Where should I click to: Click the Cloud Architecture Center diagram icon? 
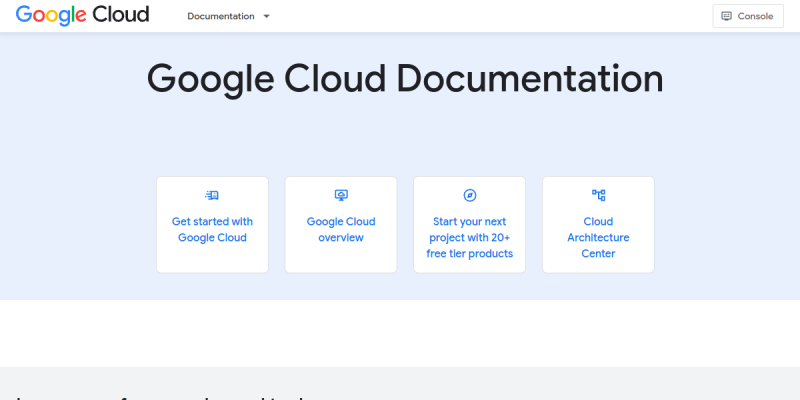click(x=598, y=195)
